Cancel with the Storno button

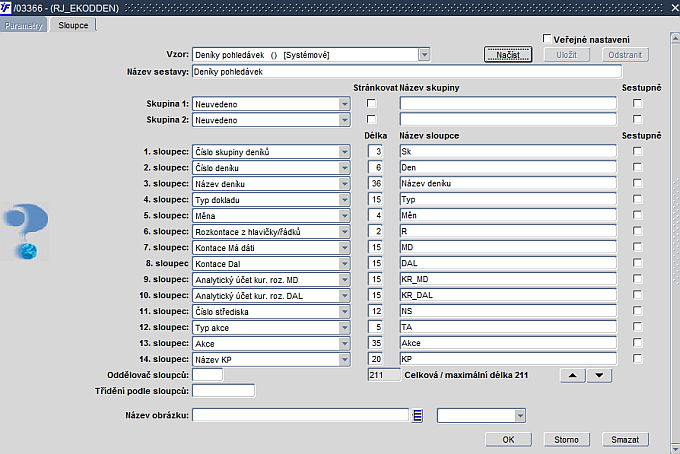coord(566,440)
